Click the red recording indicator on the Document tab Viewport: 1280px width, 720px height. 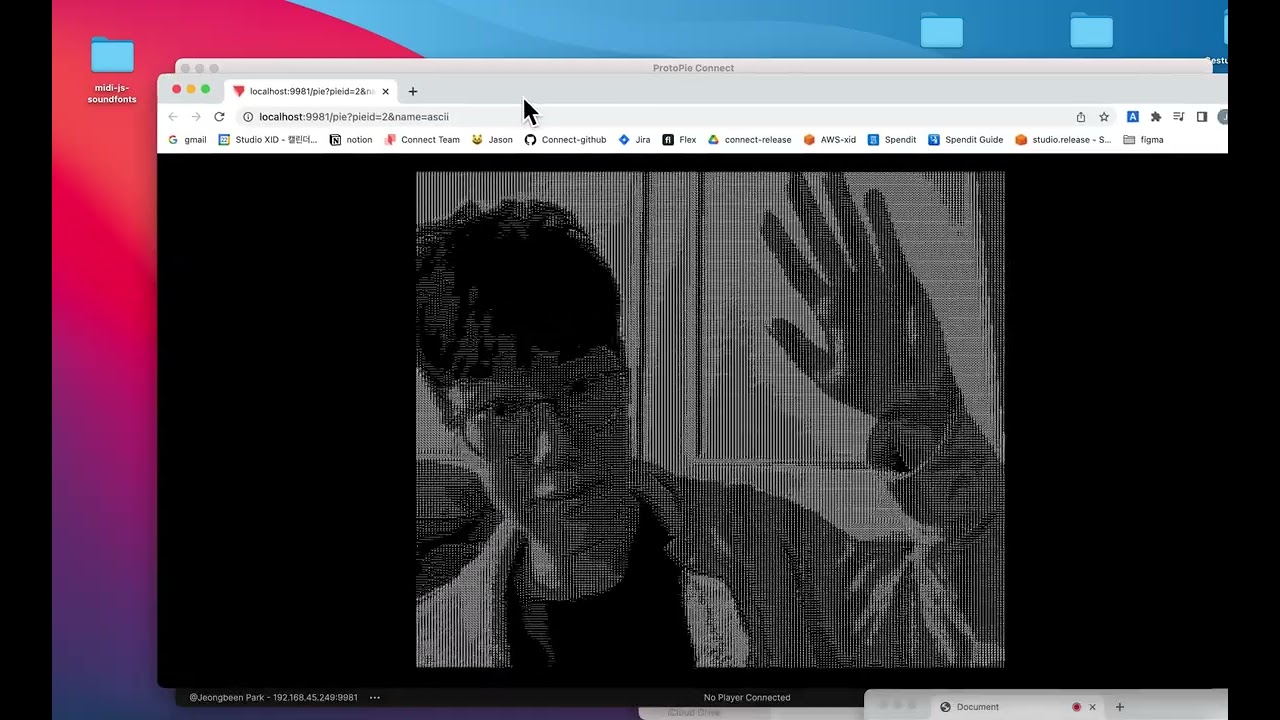[x=1076, y=707]
